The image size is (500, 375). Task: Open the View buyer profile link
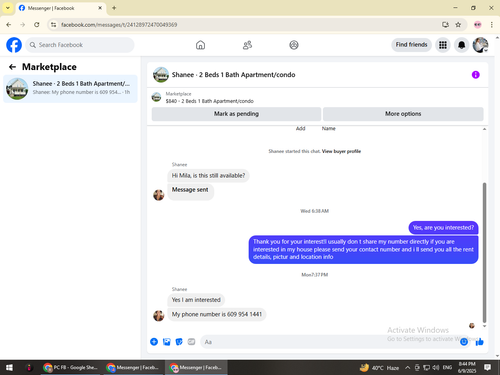[341, 151]
